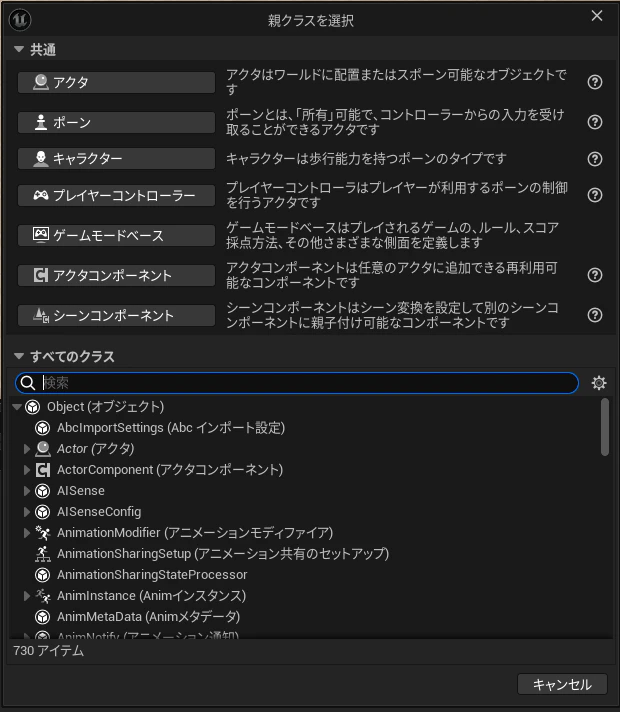Expand the ActorComponent tree node
This screenshot has height=712, width=620.
[27, 470]
